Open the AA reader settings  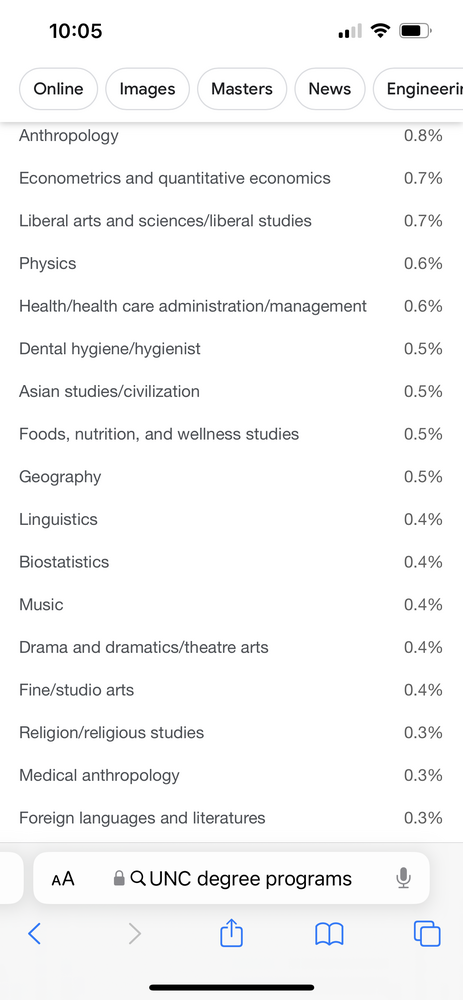[63, 879]
